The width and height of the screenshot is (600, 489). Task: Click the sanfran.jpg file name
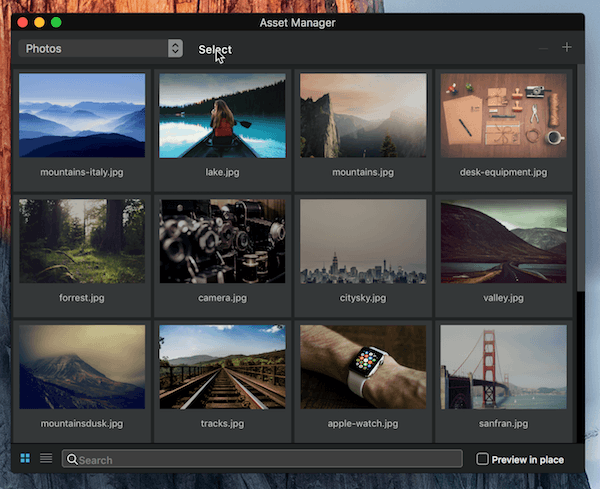click(x=504, y=424)
